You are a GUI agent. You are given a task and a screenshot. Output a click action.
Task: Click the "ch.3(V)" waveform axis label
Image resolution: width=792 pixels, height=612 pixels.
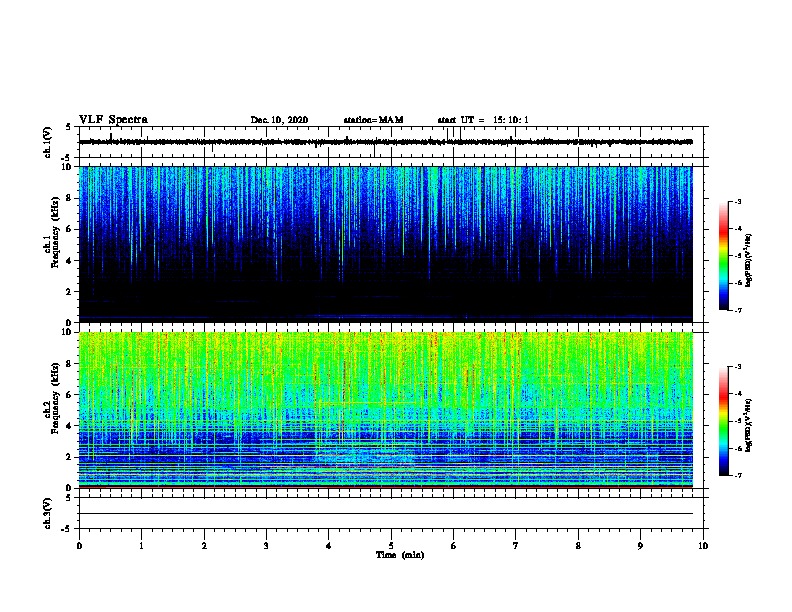click(48, 513)
